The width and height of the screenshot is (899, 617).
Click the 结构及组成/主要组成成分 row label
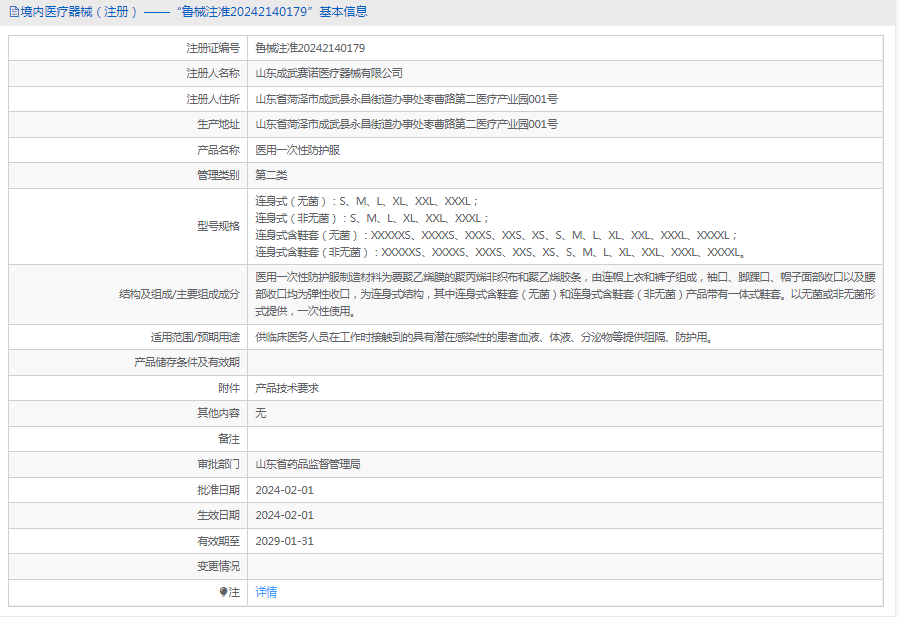179,294
